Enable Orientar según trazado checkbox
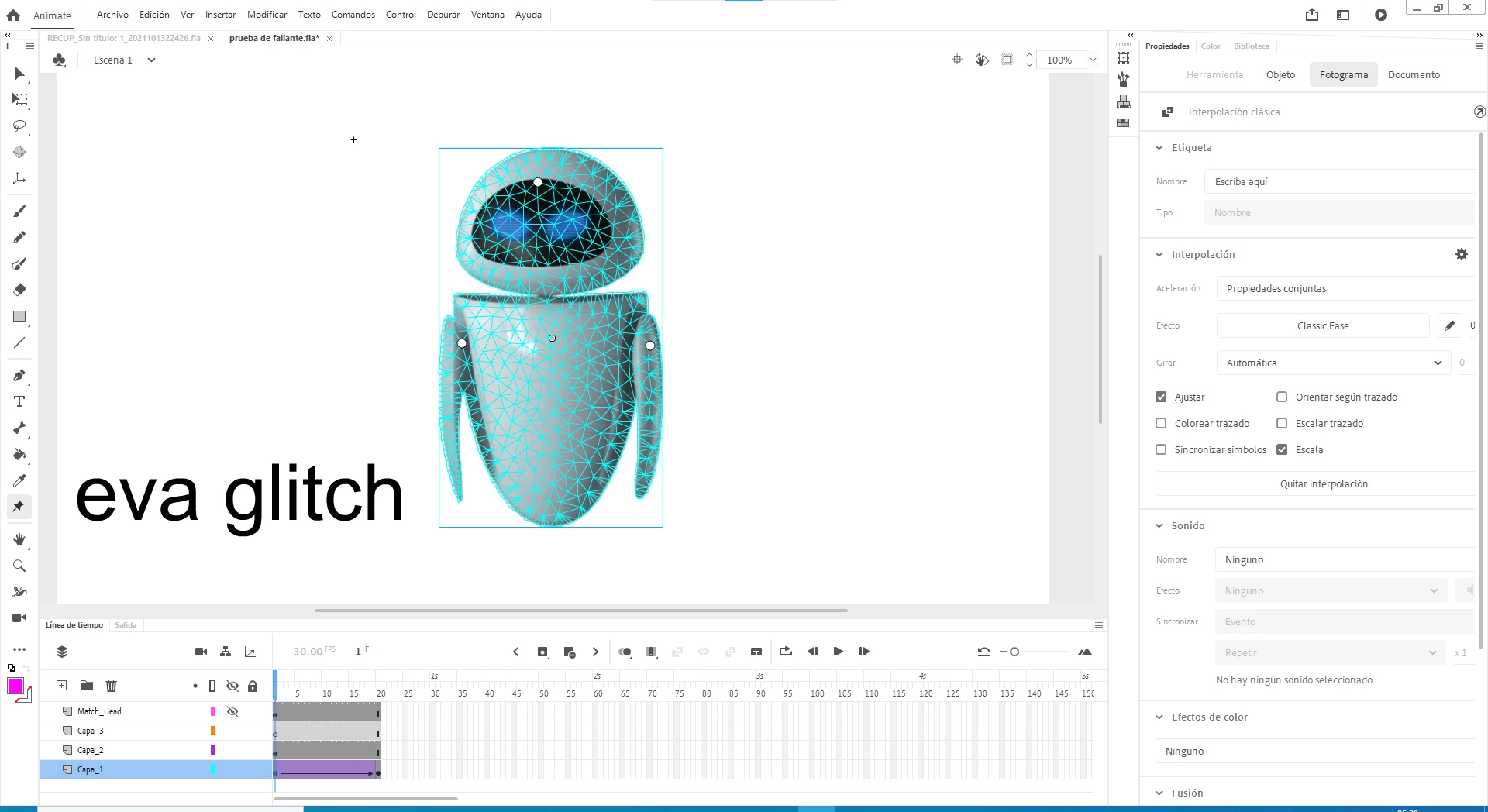Viewport: 1488px width, 812px height. tap(1282, 397)
